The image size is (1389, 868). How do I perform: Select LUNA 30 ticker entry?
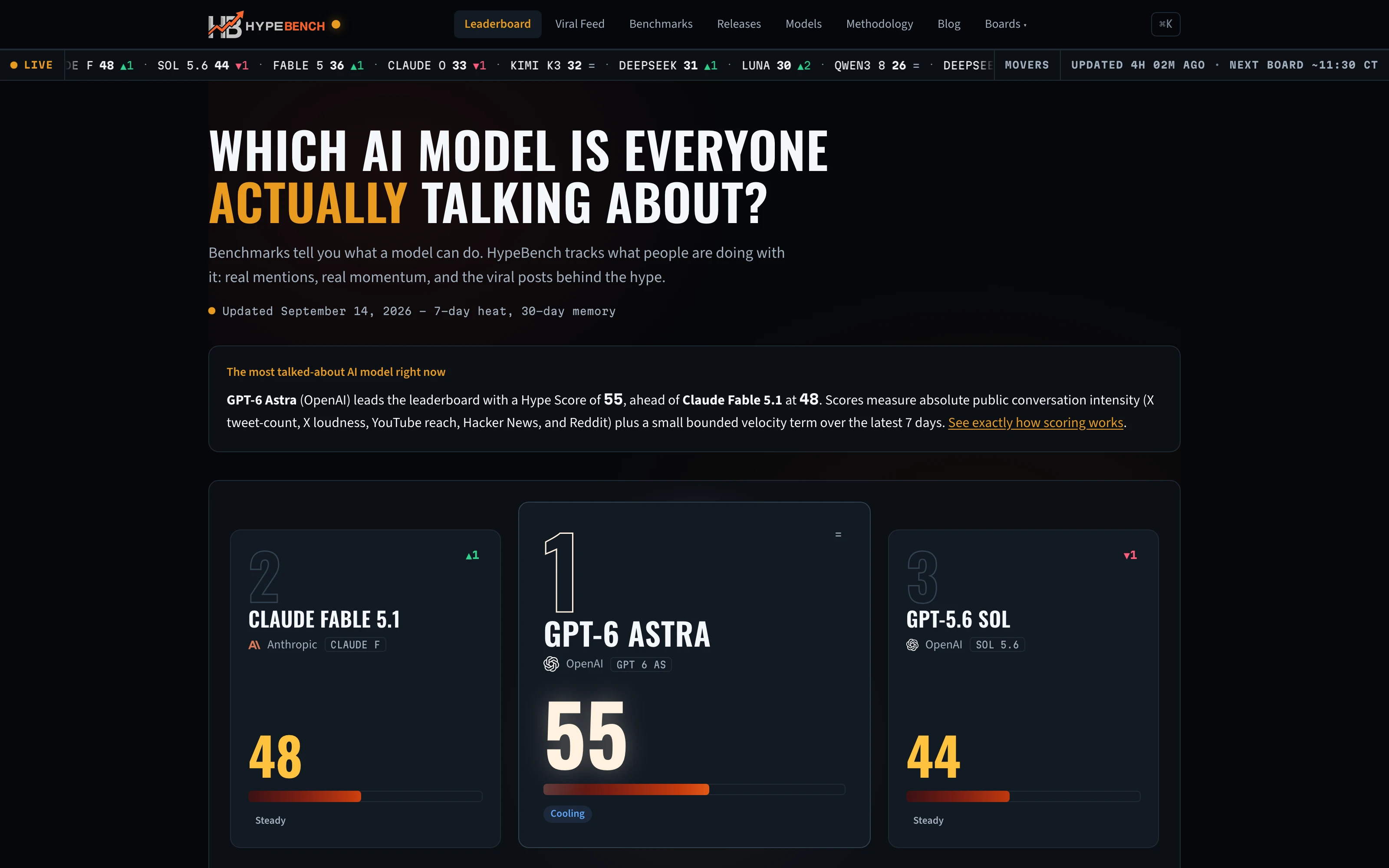pos(776,66)
